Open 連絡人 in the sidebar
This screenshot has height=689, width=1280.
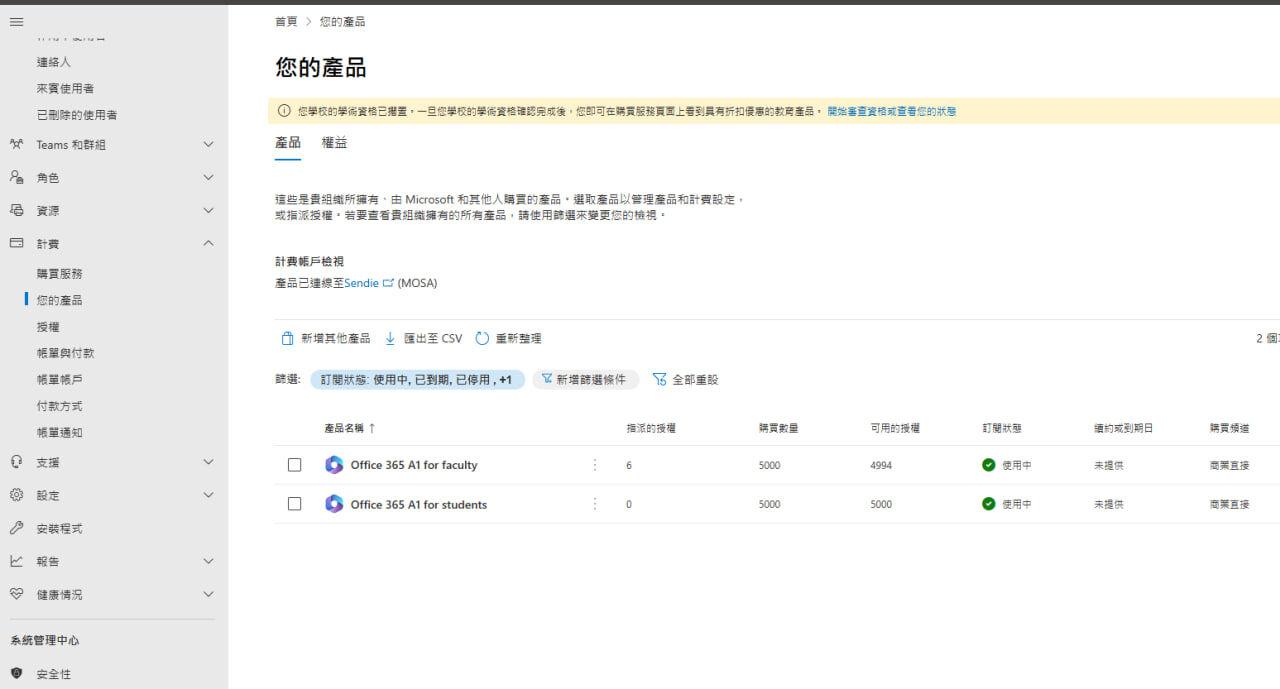pos(54,62)
